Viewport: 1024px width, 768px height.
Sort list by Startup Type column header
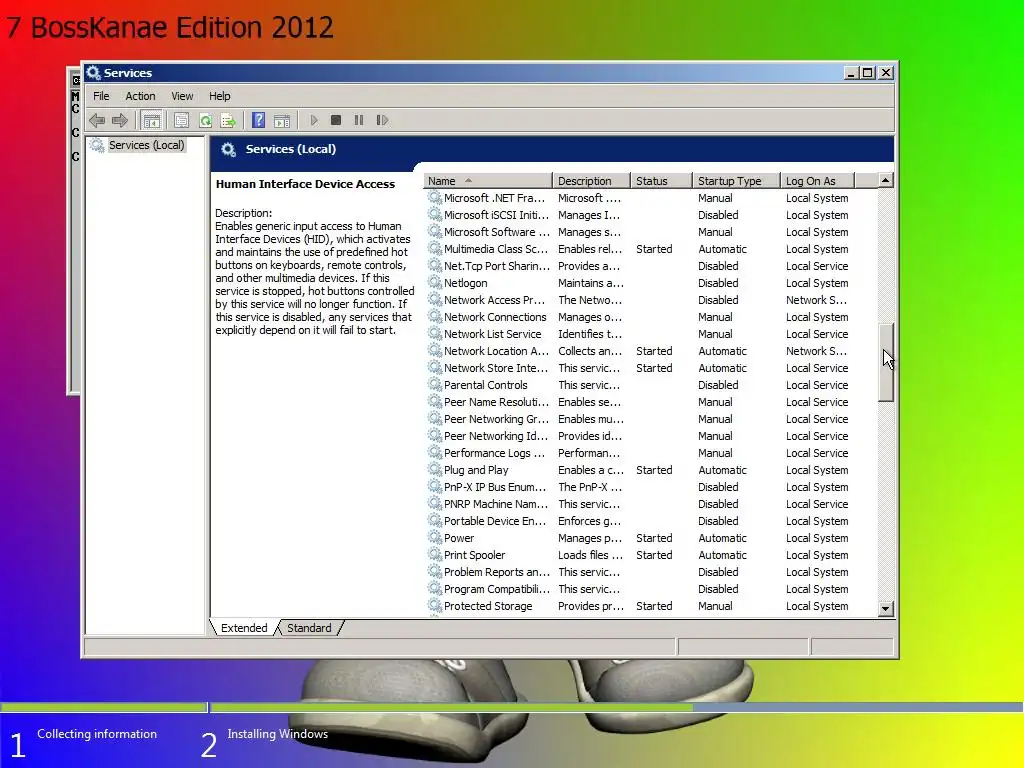[x=736, y=181]
